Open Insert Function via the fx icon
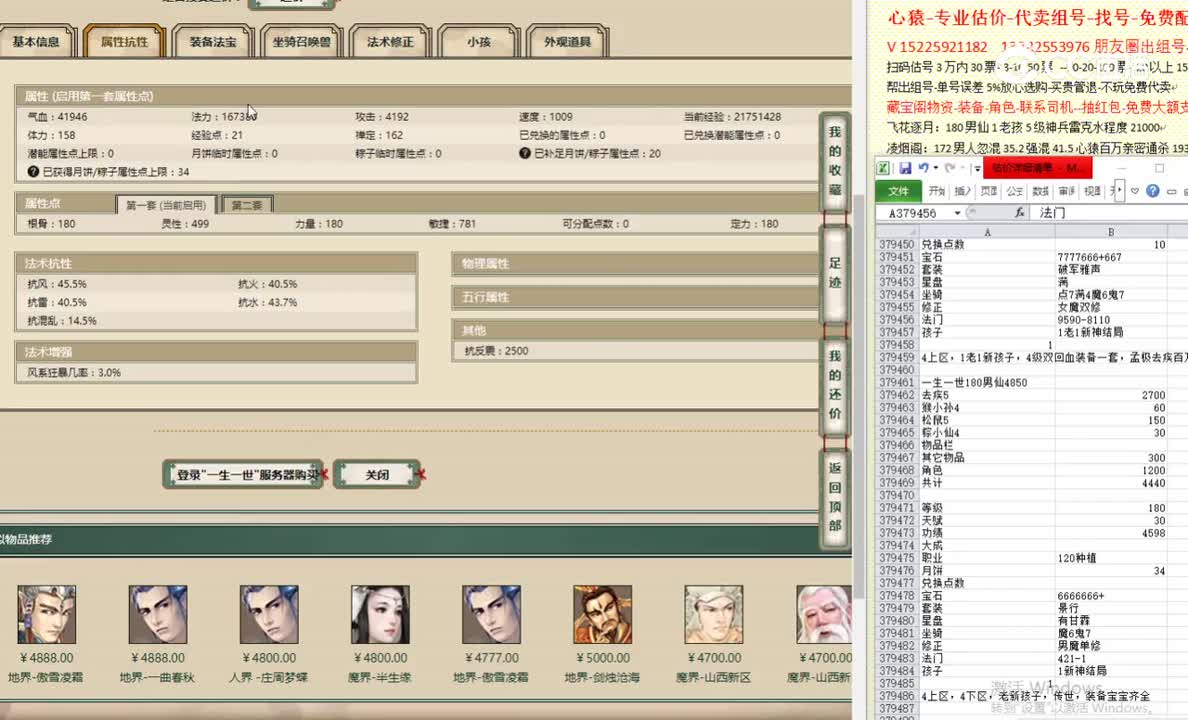The height and width of the screenshot is (720, 1188). coord(1020,212)
